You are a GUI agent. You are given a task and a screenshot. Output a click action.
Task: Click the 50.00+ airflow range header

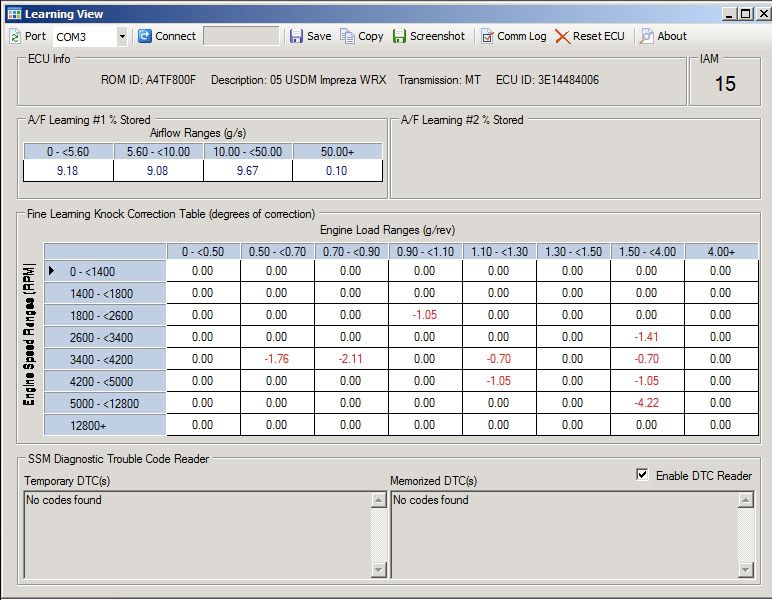coord(337,151)
